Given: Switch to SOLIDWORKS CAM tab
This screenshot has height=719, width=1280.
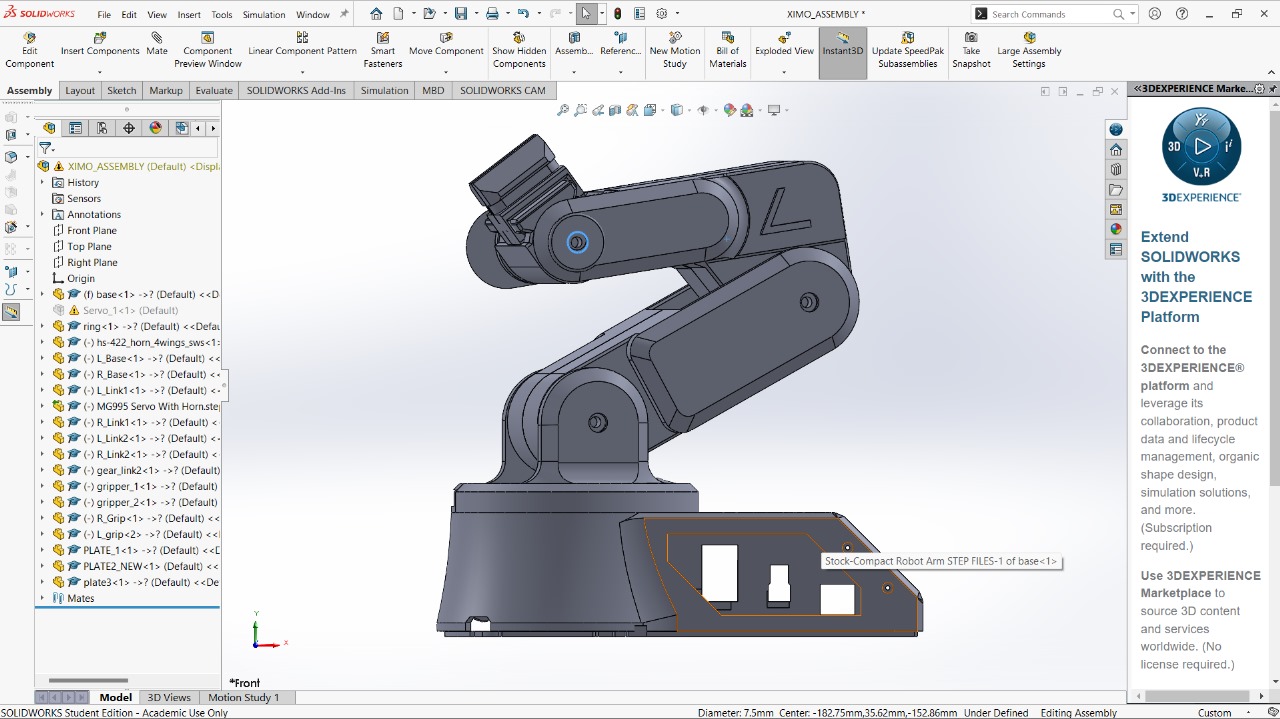Looking at the screenshot, I should coord(503,90).
